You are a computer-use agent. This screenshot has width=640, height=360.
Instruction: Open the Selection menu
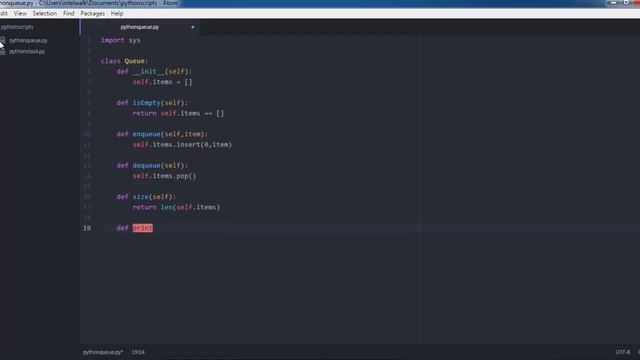point(44,13)
